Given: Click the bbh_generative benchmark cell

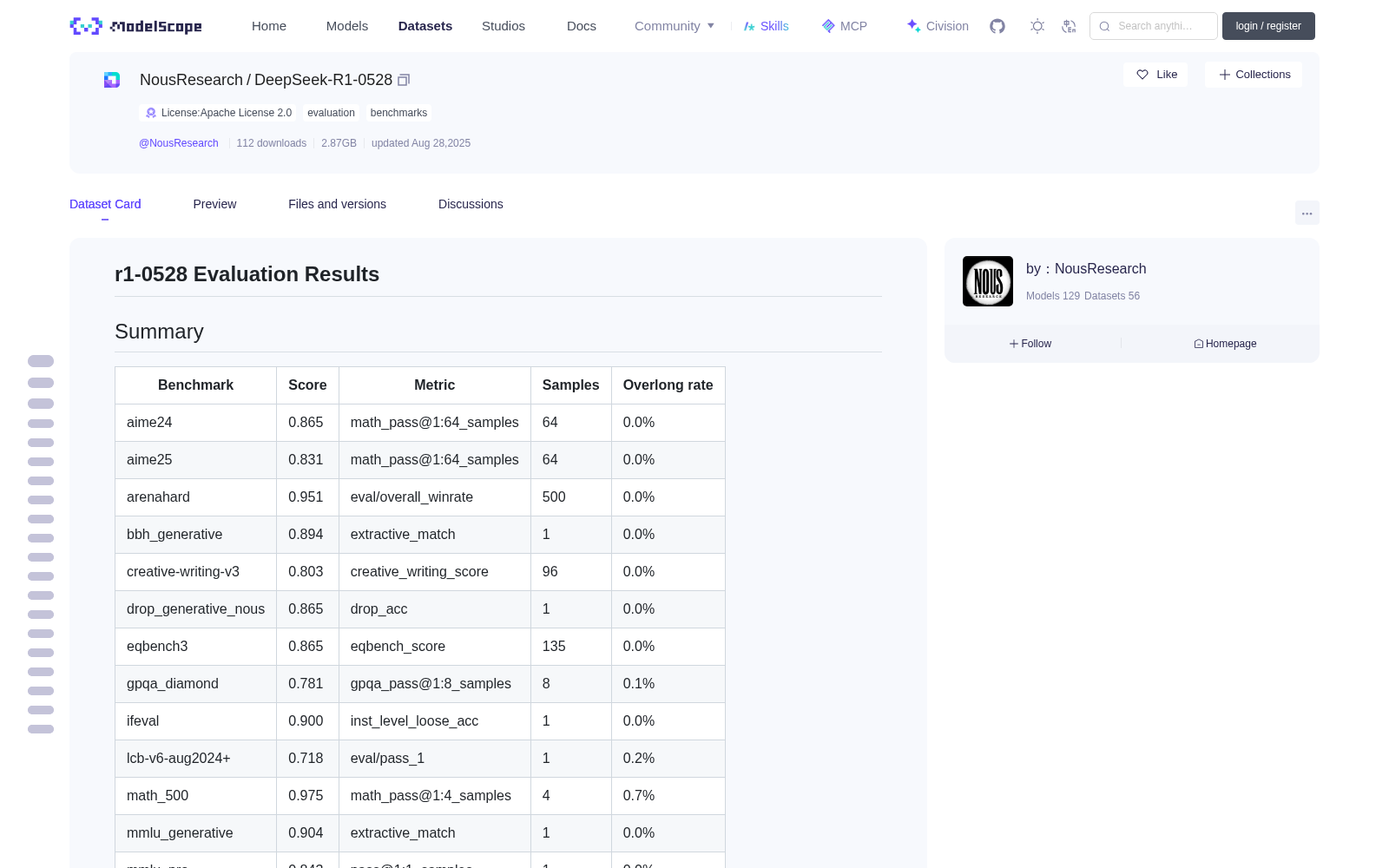Looking at the screenshot, I should pos(195,535).
